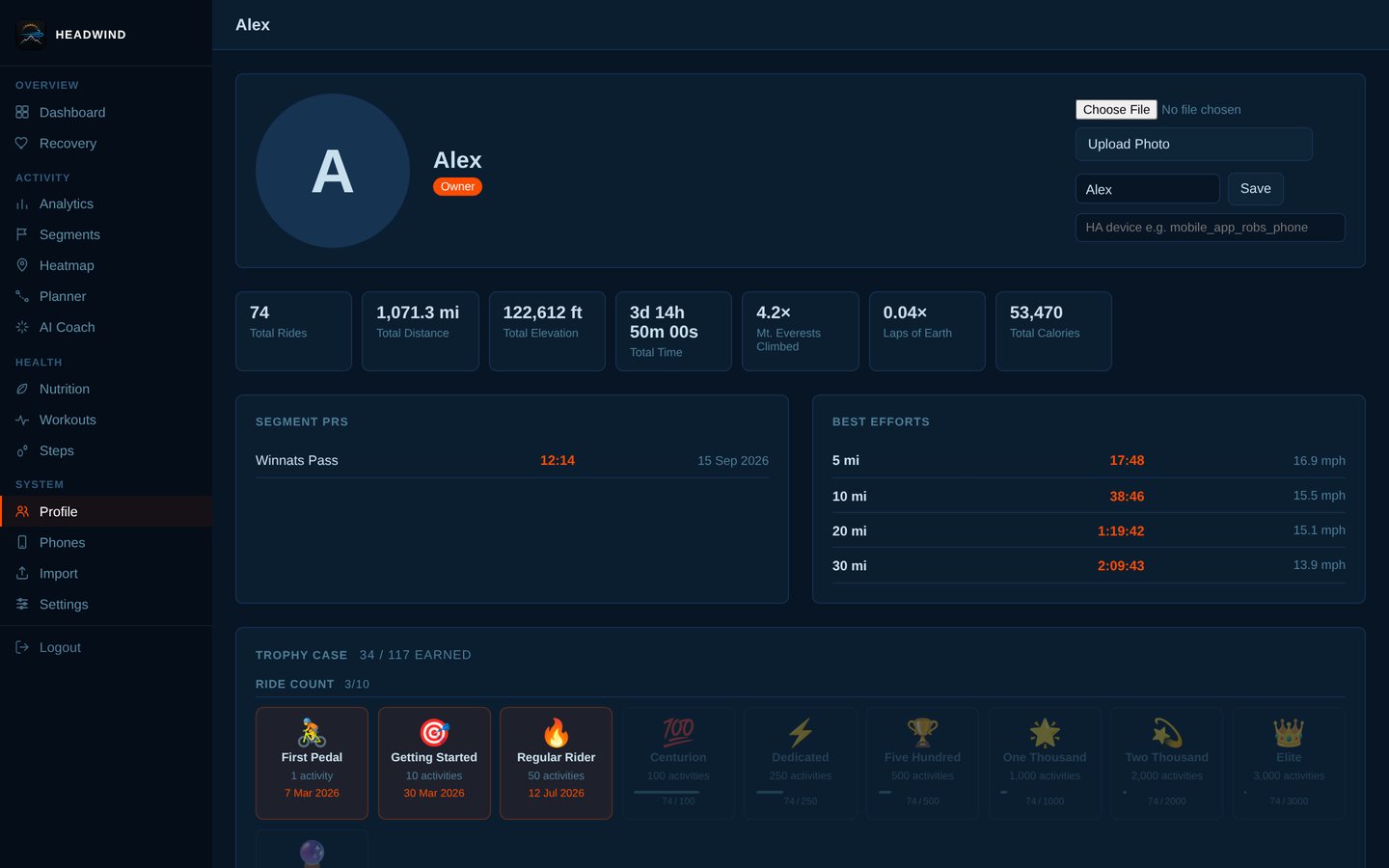Viewport: 1389px width, 868px height.
Task: Click the large A avatar circle
Action: tap(333, 171)
